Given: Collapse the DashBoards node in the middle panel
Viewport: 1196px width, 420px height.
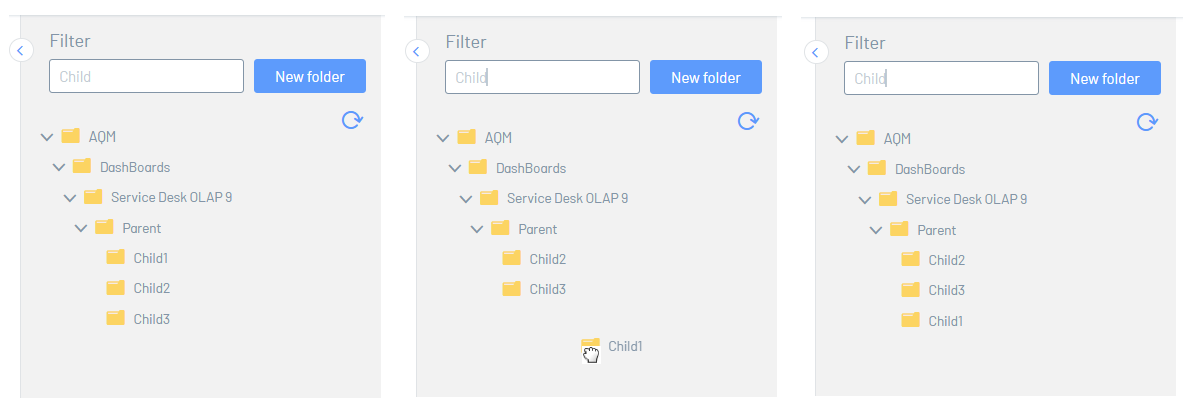Looking at the screenshot, I should click(454, 168).
